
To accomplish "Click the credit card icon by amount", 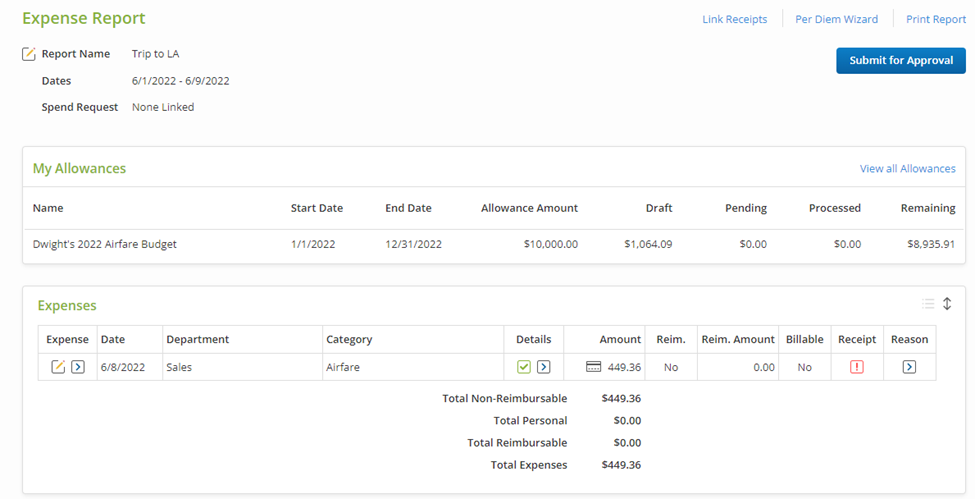I will [593, 367].
